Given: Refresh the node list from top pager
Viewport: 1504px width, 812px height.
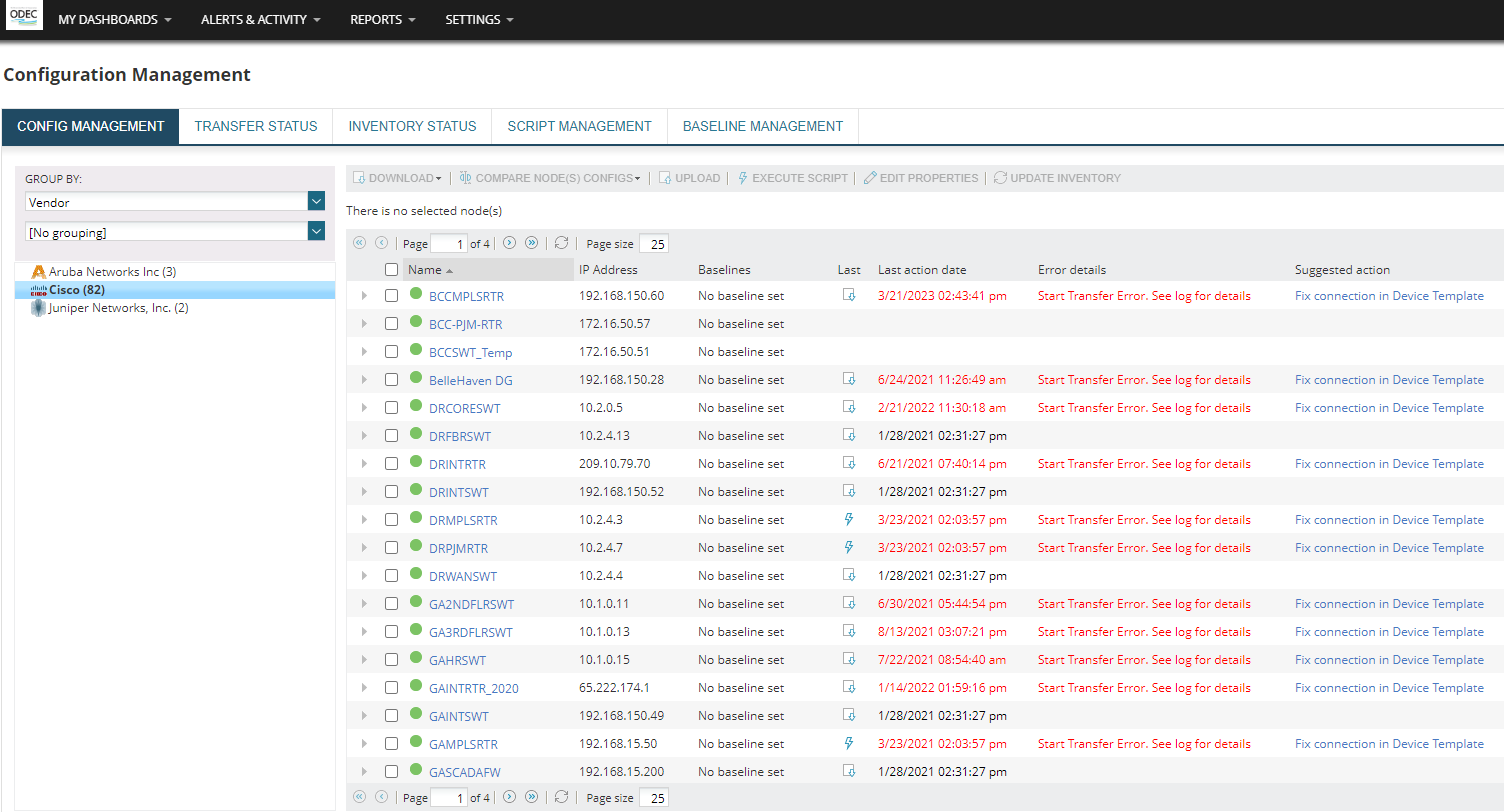Looking at the screenshot, I should click(x=562, y=243).
